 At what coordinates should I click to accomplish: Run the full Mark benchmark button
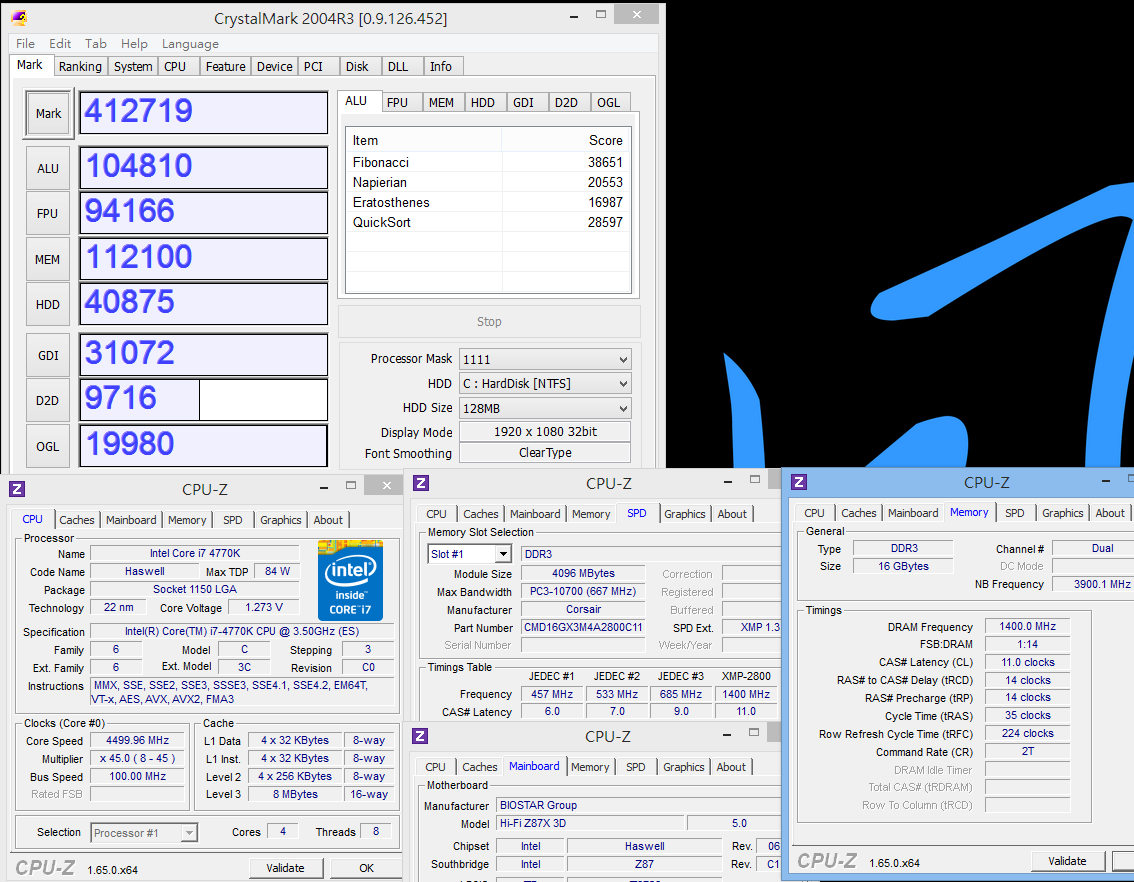[x=48, y=114]
